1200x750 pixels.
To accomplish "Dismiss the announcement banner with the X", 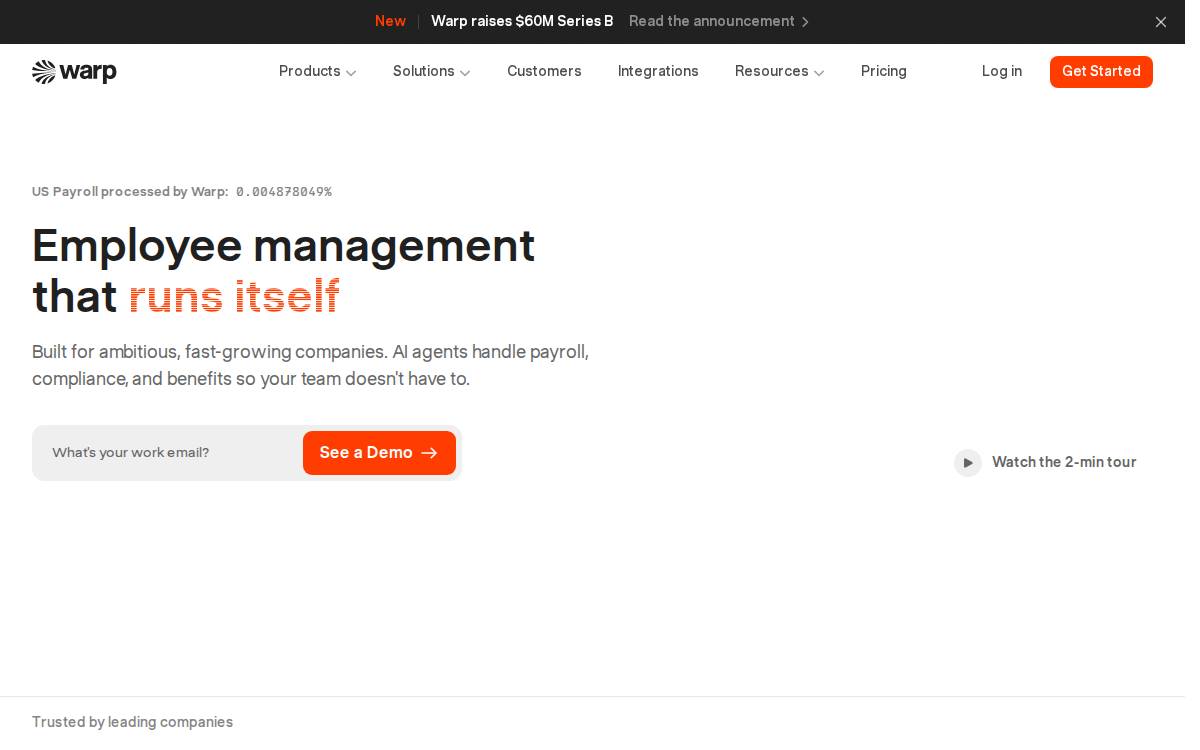I will 1161,22.
